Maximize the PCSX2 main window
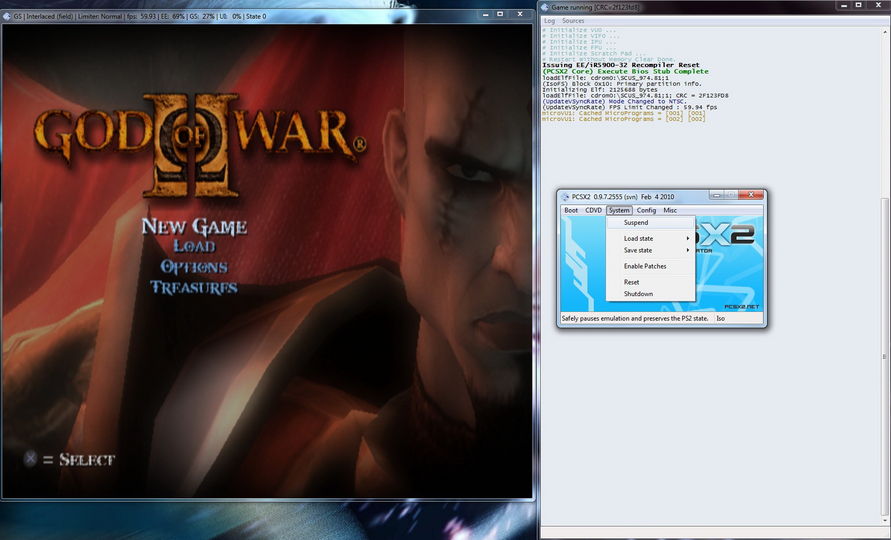This screenshot has height=540, width=891. tap(731, 195)
